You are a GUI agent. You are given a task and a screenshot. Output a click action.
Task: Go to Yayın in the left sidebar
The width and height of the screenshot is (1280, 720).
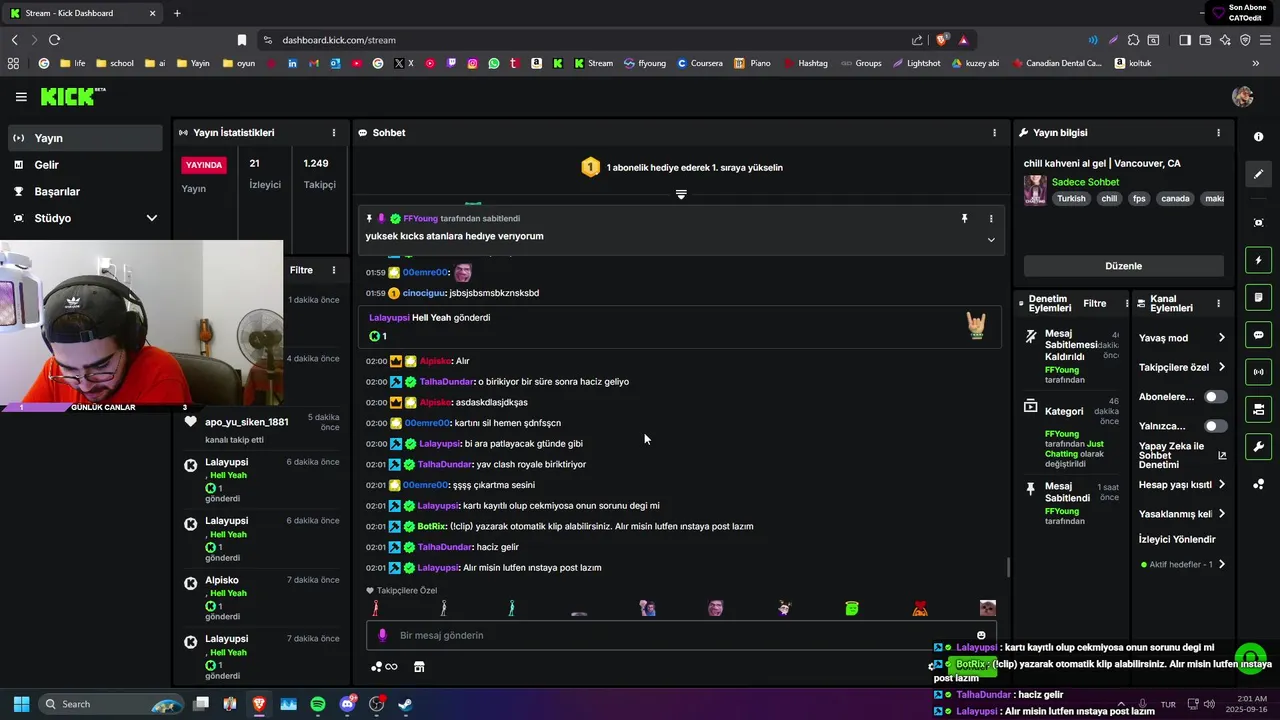[x=84, y=138]
